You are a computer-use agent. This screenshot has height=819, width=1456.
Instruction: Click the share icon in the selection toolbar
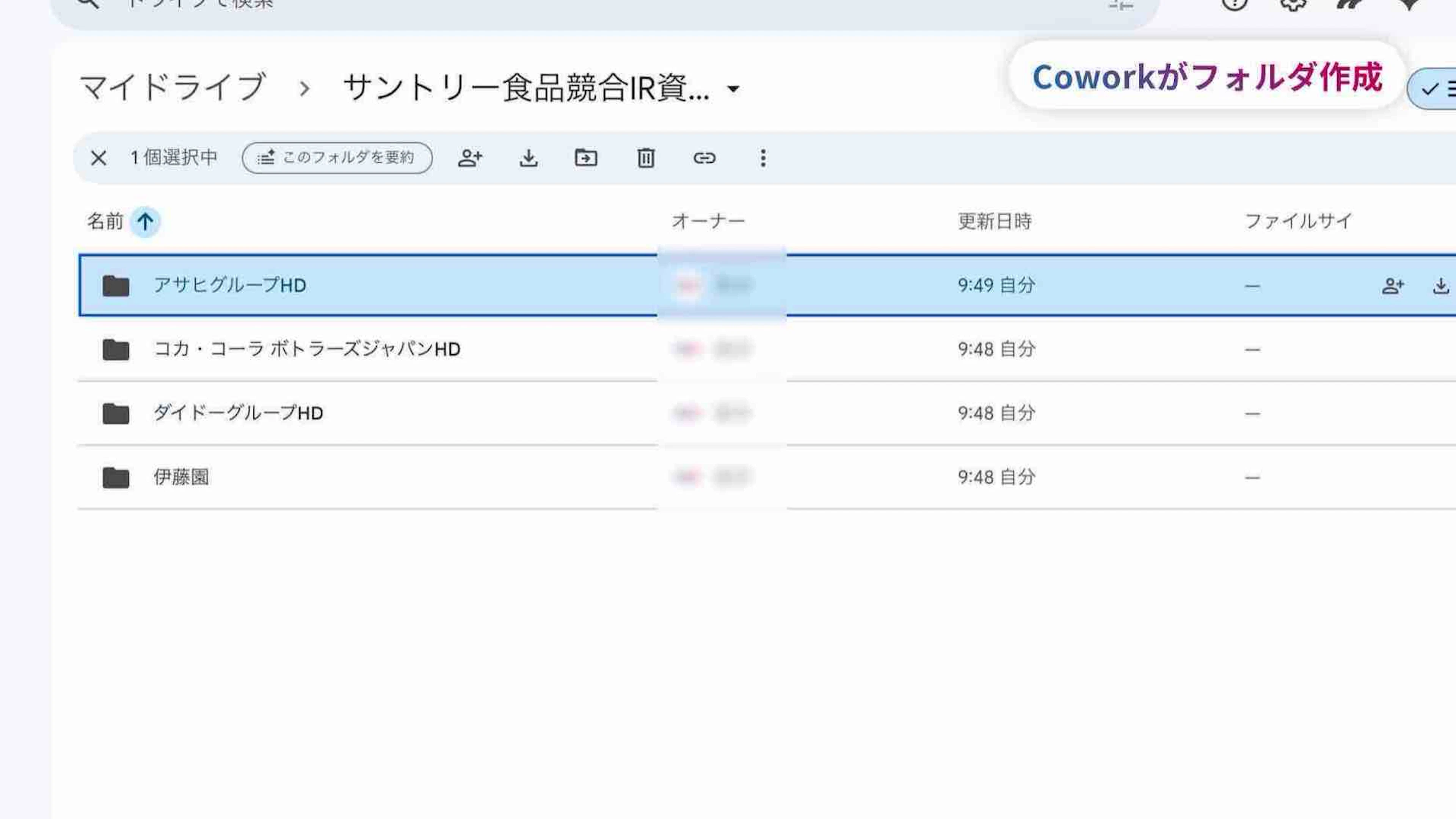click(470, 158)
